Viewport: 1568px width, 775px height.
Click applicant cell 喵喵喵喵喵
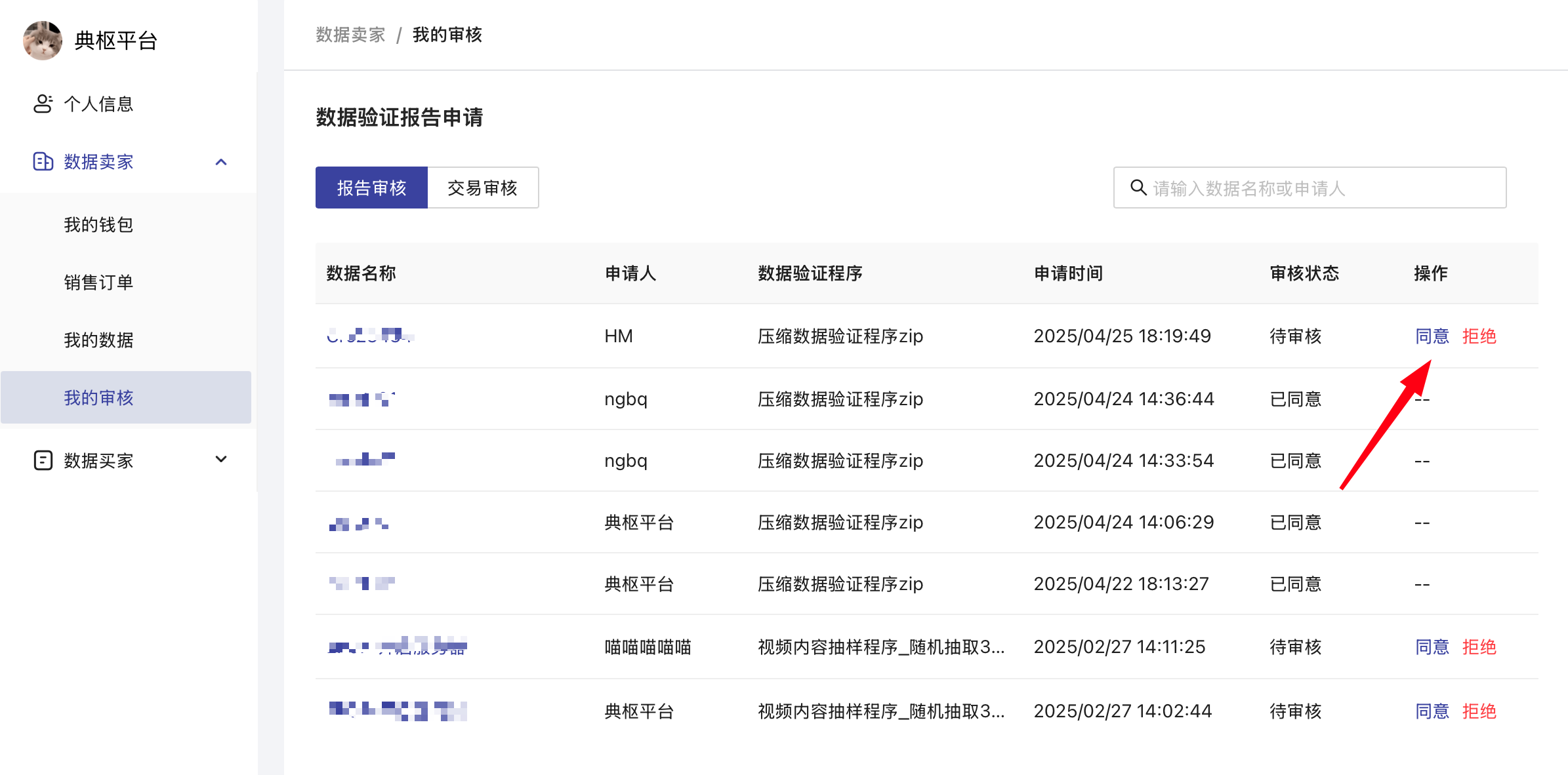(x=648, y=647)
